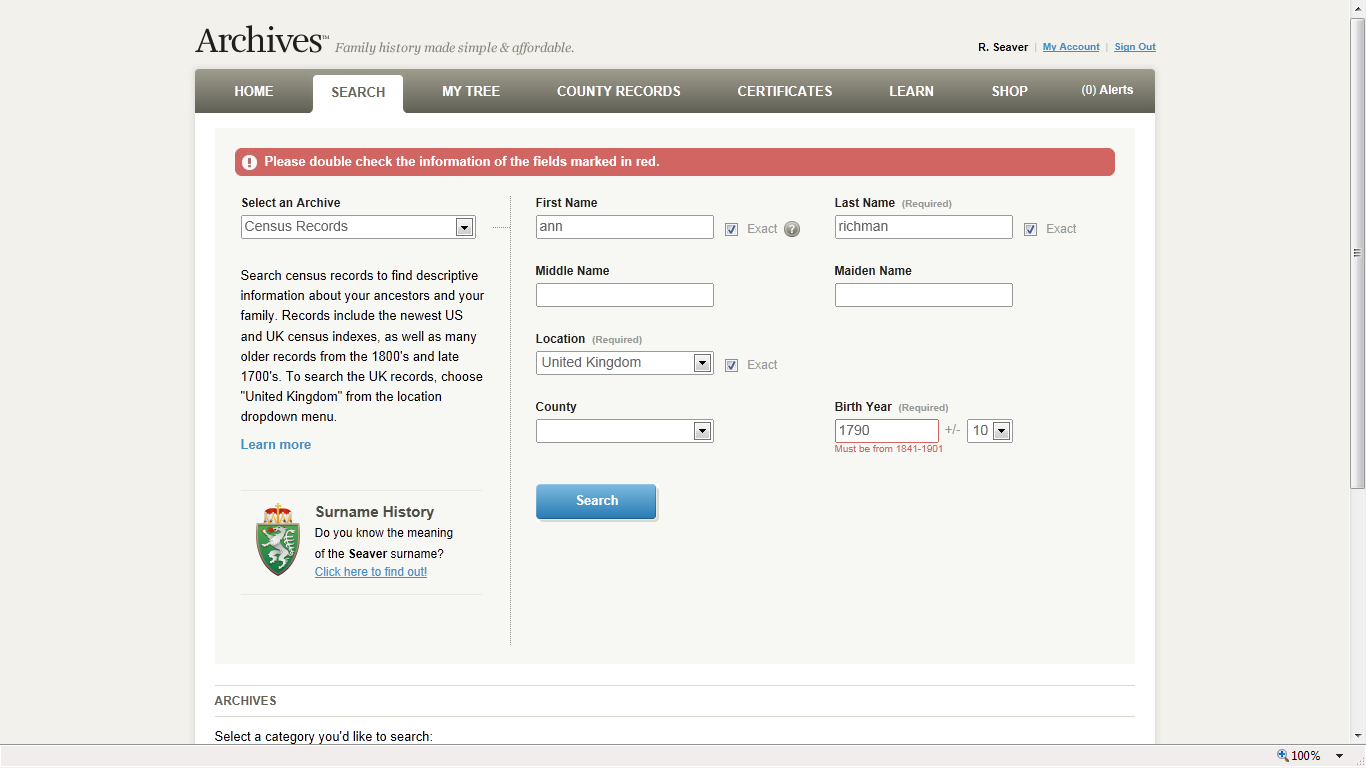Screen dimensions: 1366x768
Task: Open the birth year plus-minus range dropdown
Action: click(x=999, y=430)
